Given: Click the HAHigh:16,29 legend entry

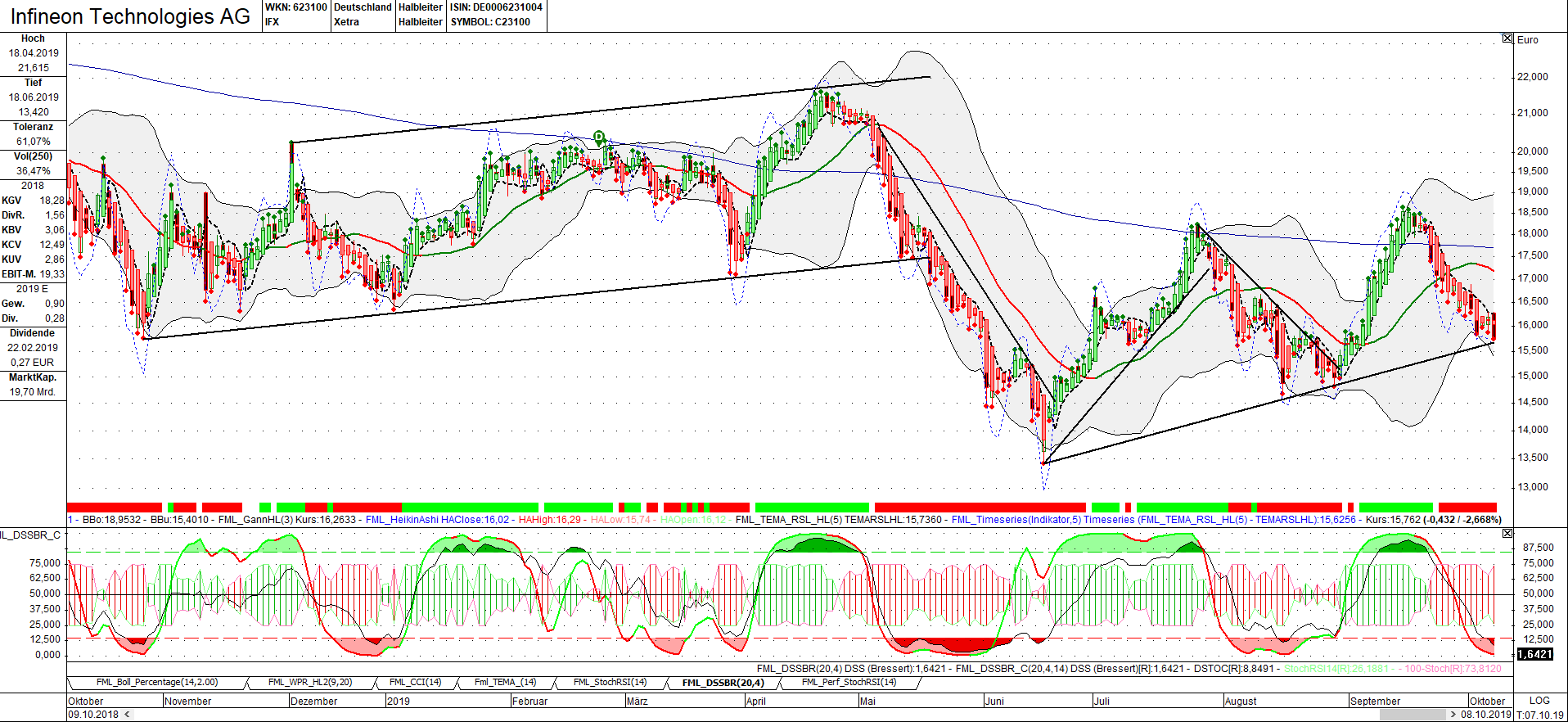Looking at the screenshot, I should click(x=550, y=520).
